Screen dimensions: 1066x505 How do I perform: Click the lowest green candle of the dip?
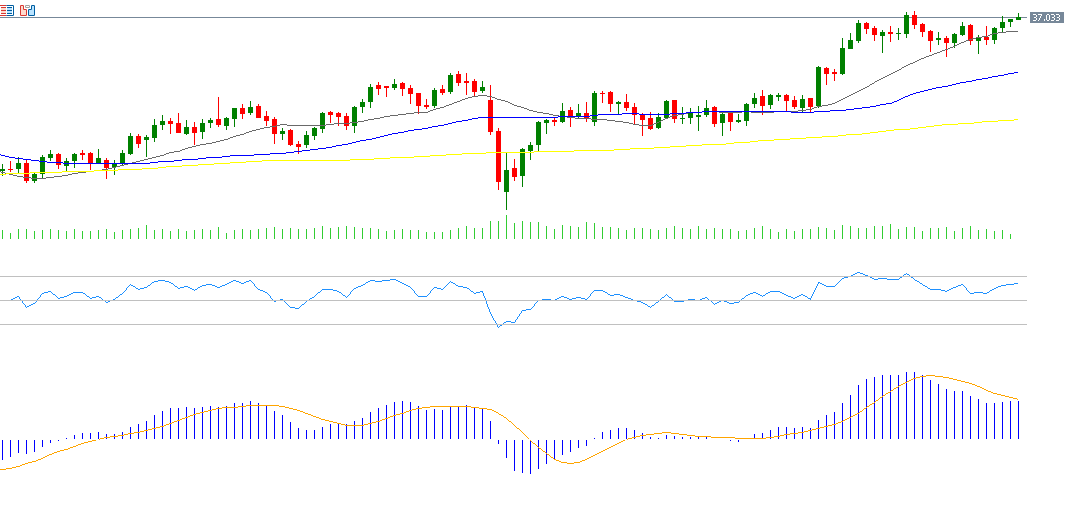[x=506, y=182]
